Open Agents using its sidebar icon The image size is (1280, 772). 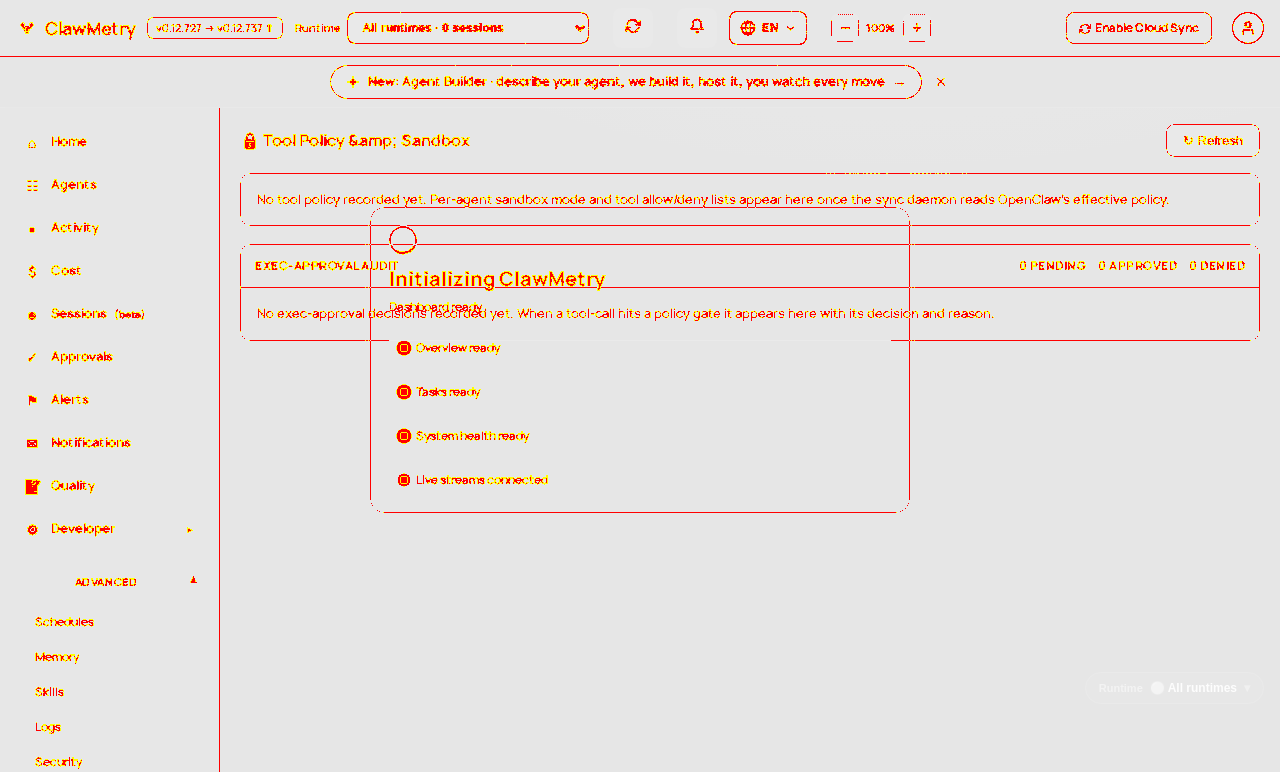(32, 186)
